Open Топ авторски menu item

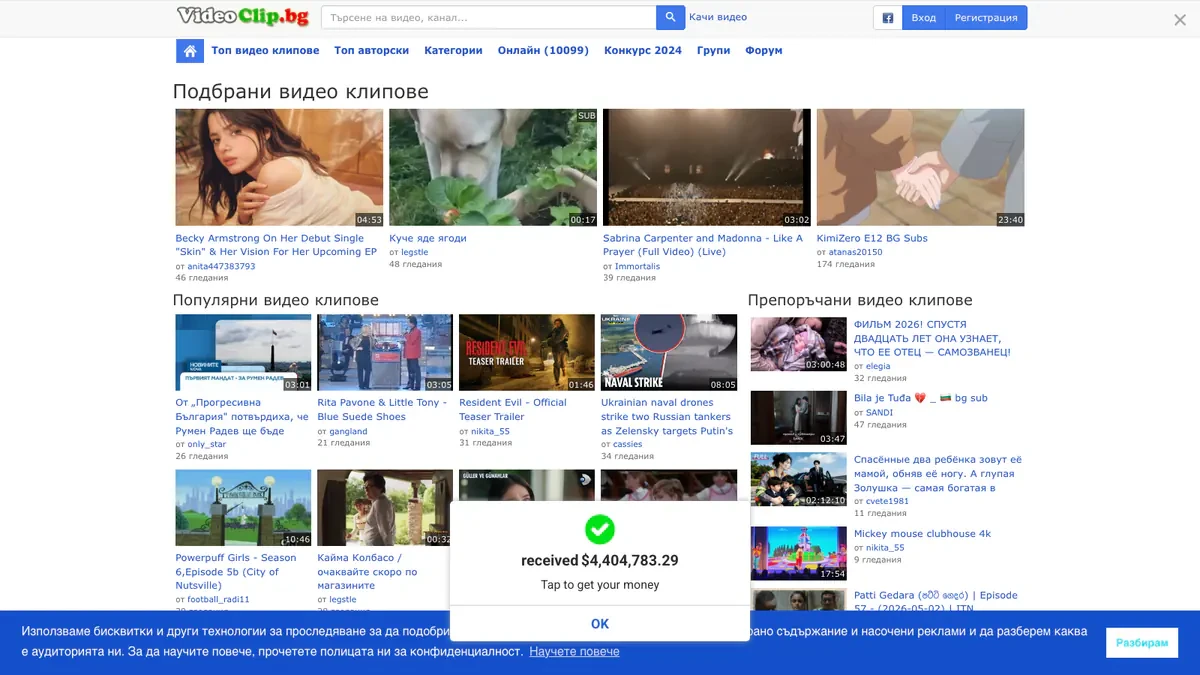pyautogui.click(x=371, y=50)
